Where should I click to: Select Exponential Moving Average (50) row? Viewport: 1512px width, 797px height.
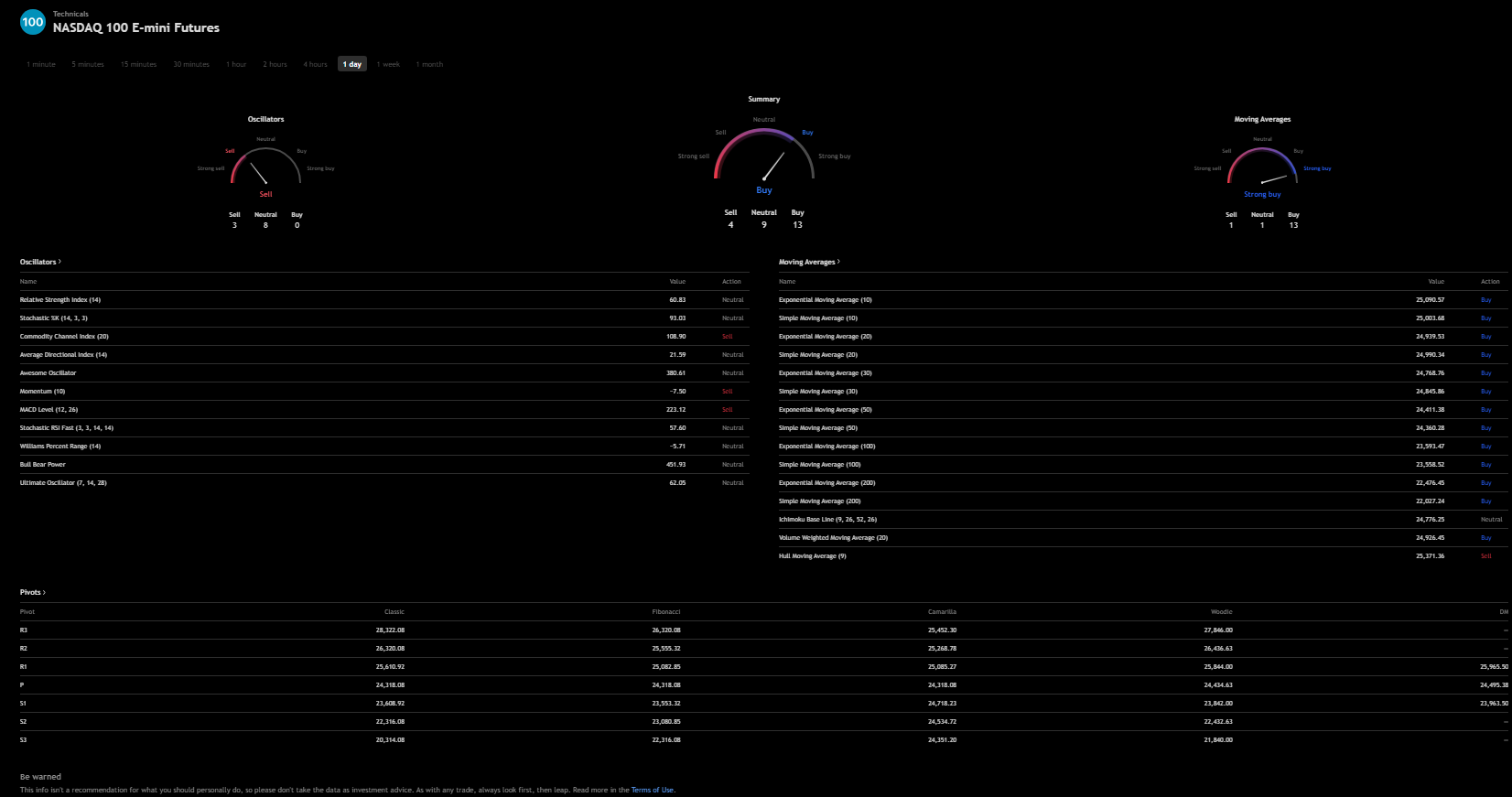(x=1141, y=410)
